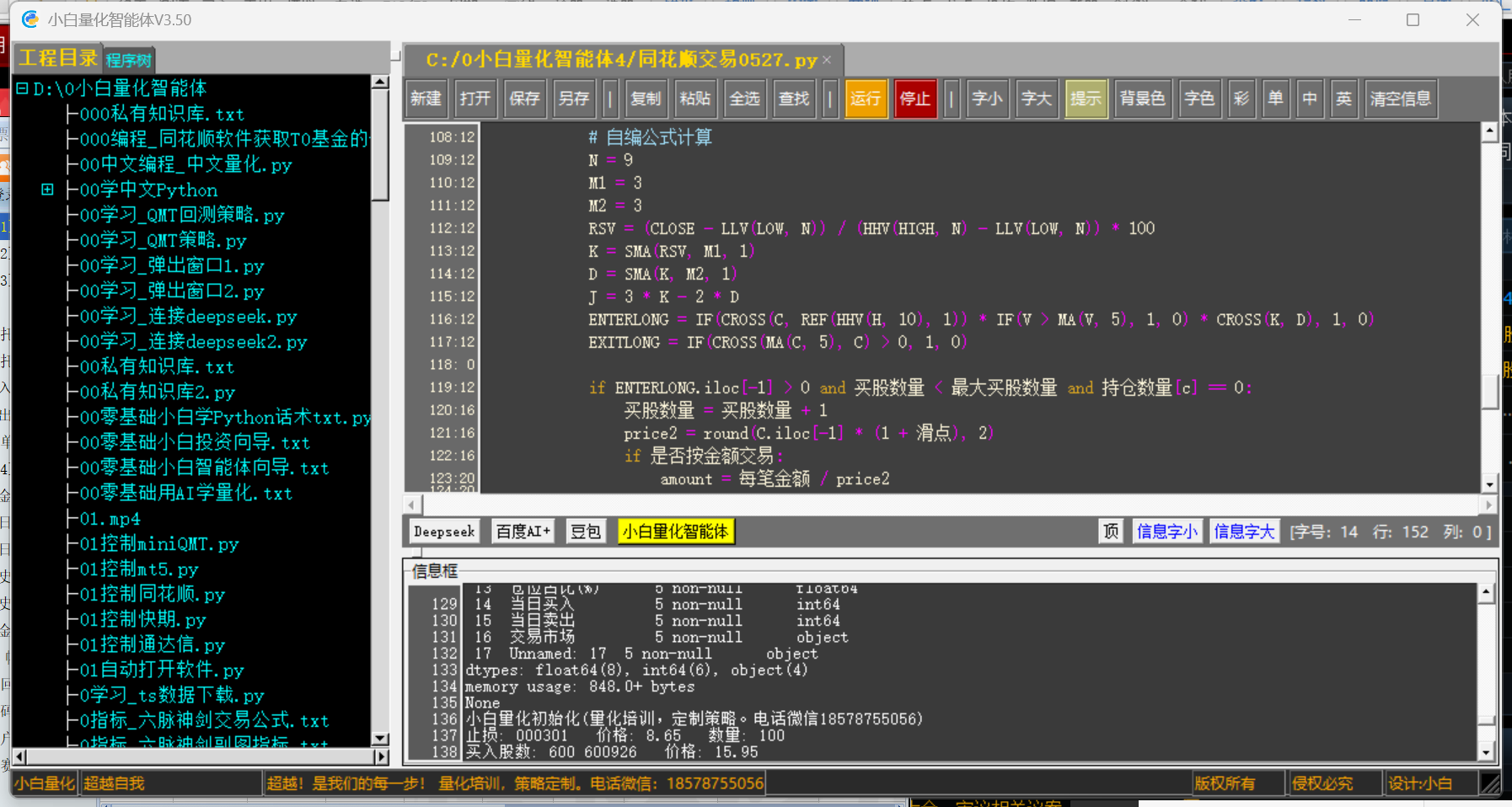
Task: Select English language with the 英 button
Action: pyautogui.click(x=1343, y=99)
